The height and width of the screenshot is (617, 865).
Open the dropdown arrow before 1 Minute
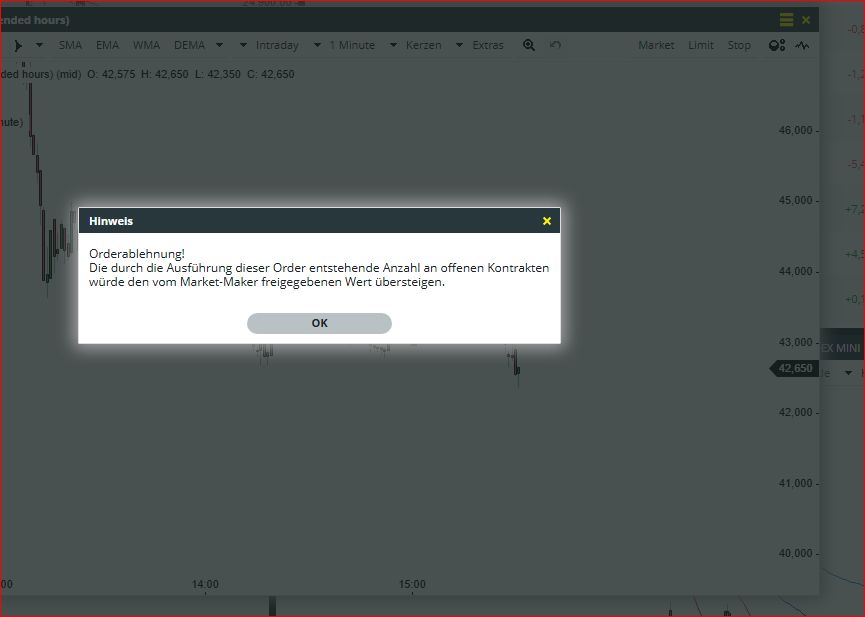tap(317, 45)
